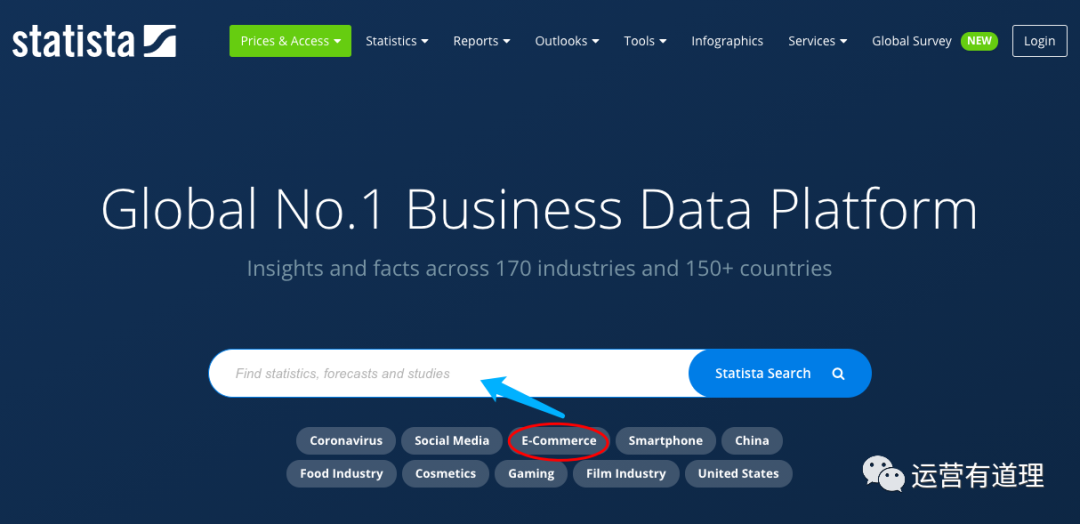Click the magnifier icon in Statista Search
The height and width of the screenshot is (524, 1080).
(x=838, y=374)
